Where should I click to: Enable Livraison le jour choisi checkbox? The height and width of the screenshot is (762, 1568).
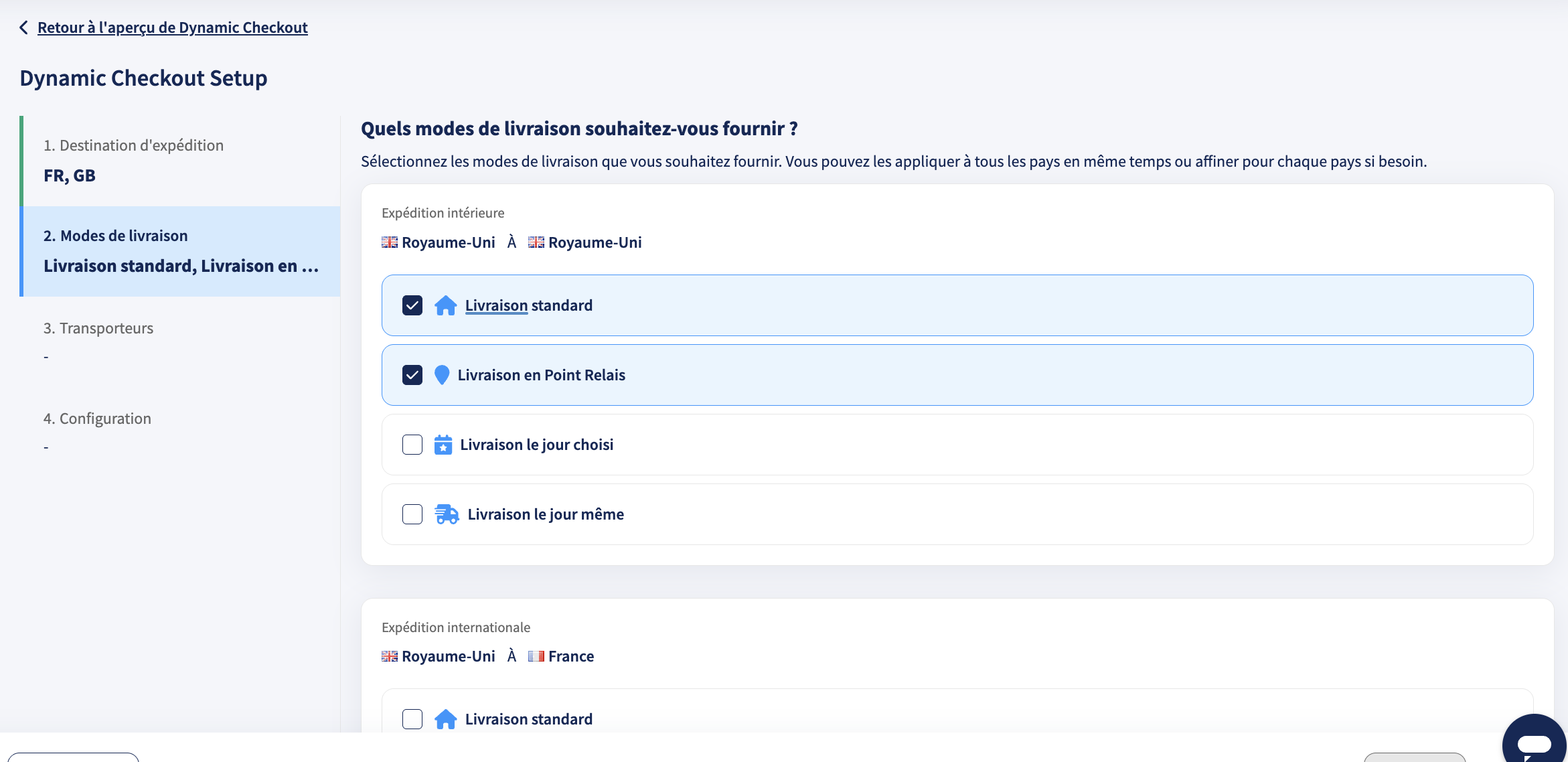point(412,445)
